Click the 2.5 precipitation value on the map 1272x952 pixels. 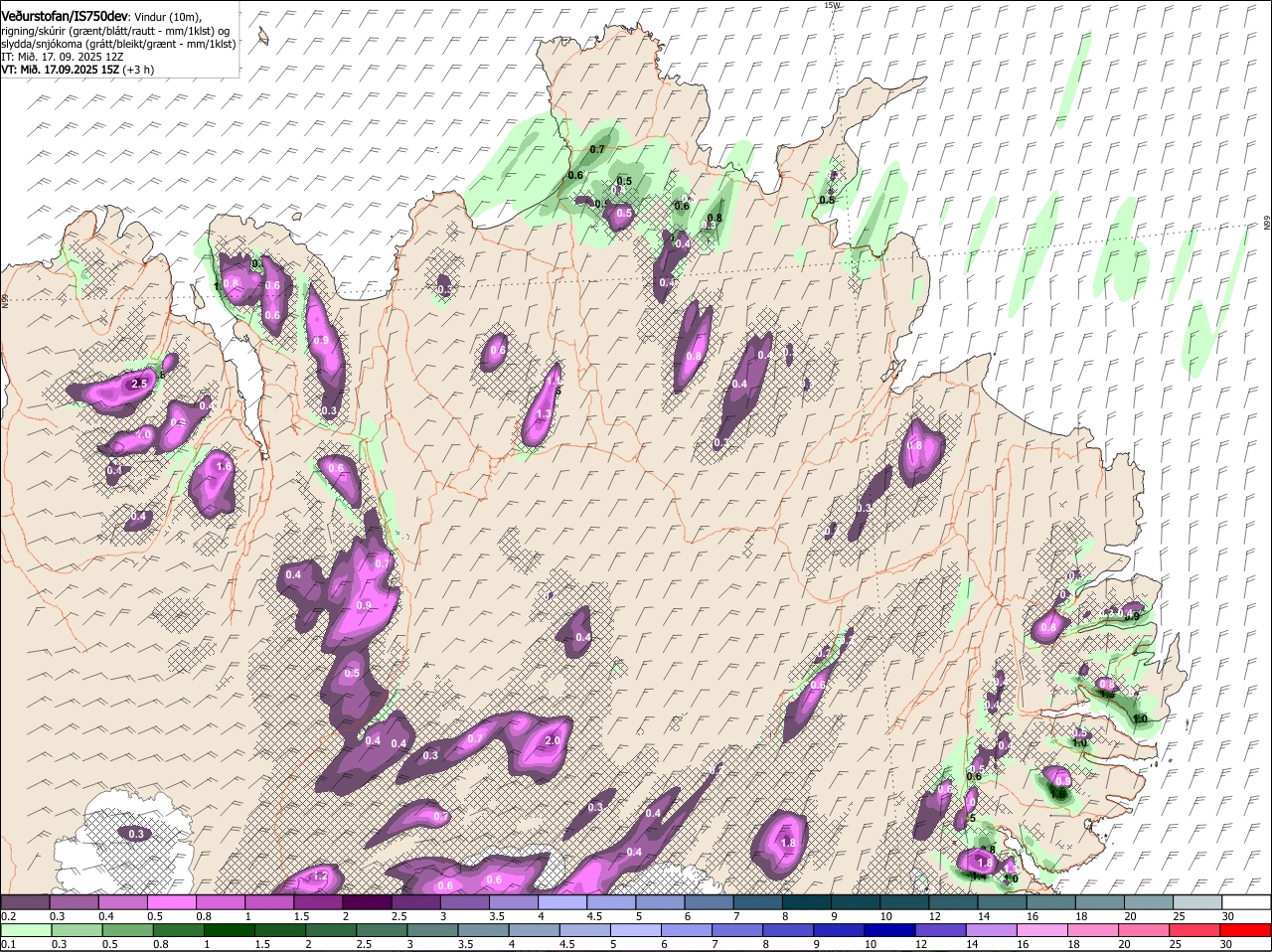(139, 384)
